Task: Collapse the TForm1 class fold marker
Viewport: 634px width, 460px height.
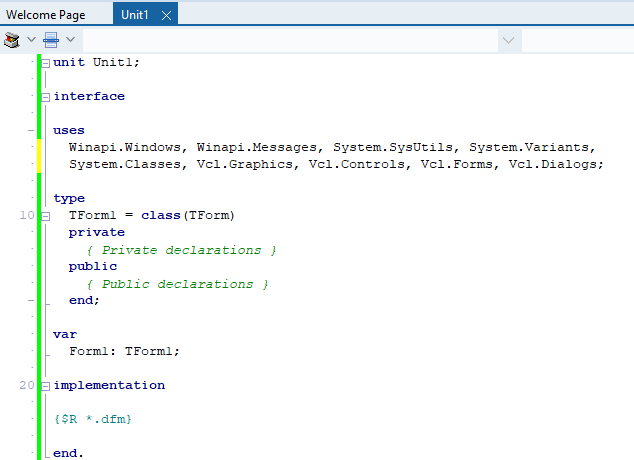Action: 46,216
